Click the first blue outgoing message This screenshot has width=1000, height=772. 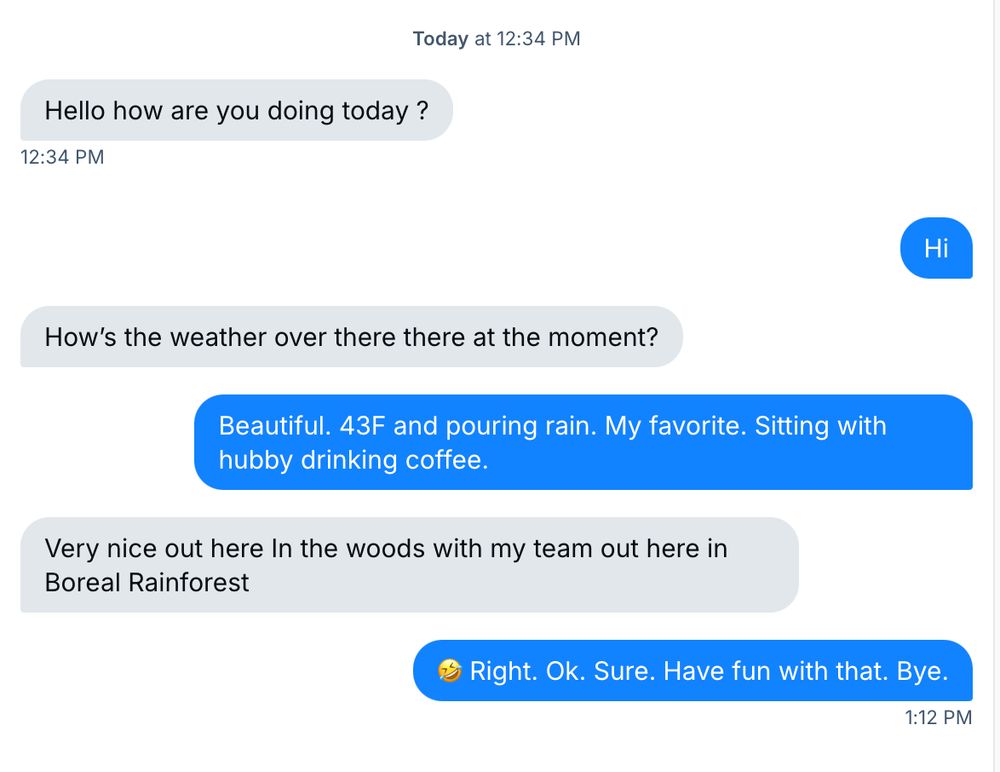pyautogui.click(x=936, y=248)
